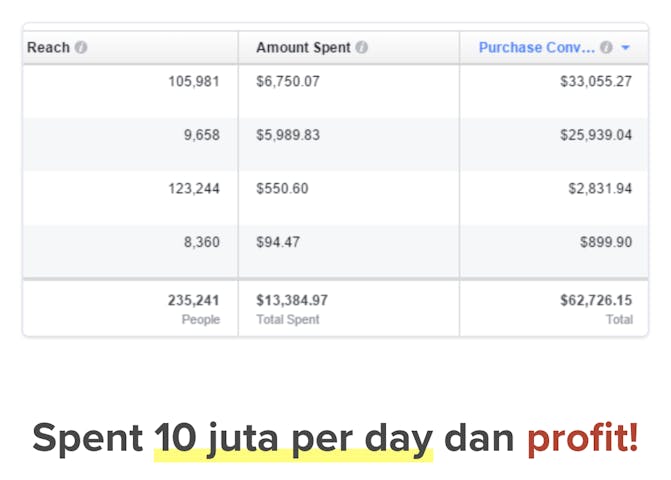
Task: Select the 105,981 reach cell
Action: click(193, 81)
